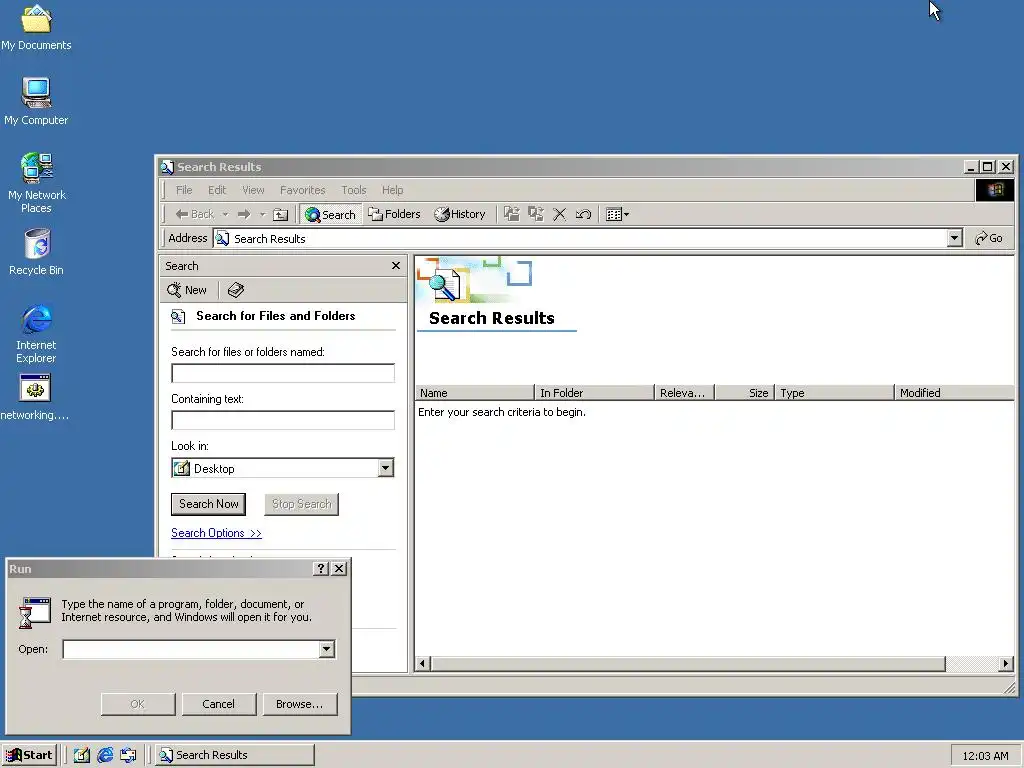Click the Go button

click(x=989, y=238)
